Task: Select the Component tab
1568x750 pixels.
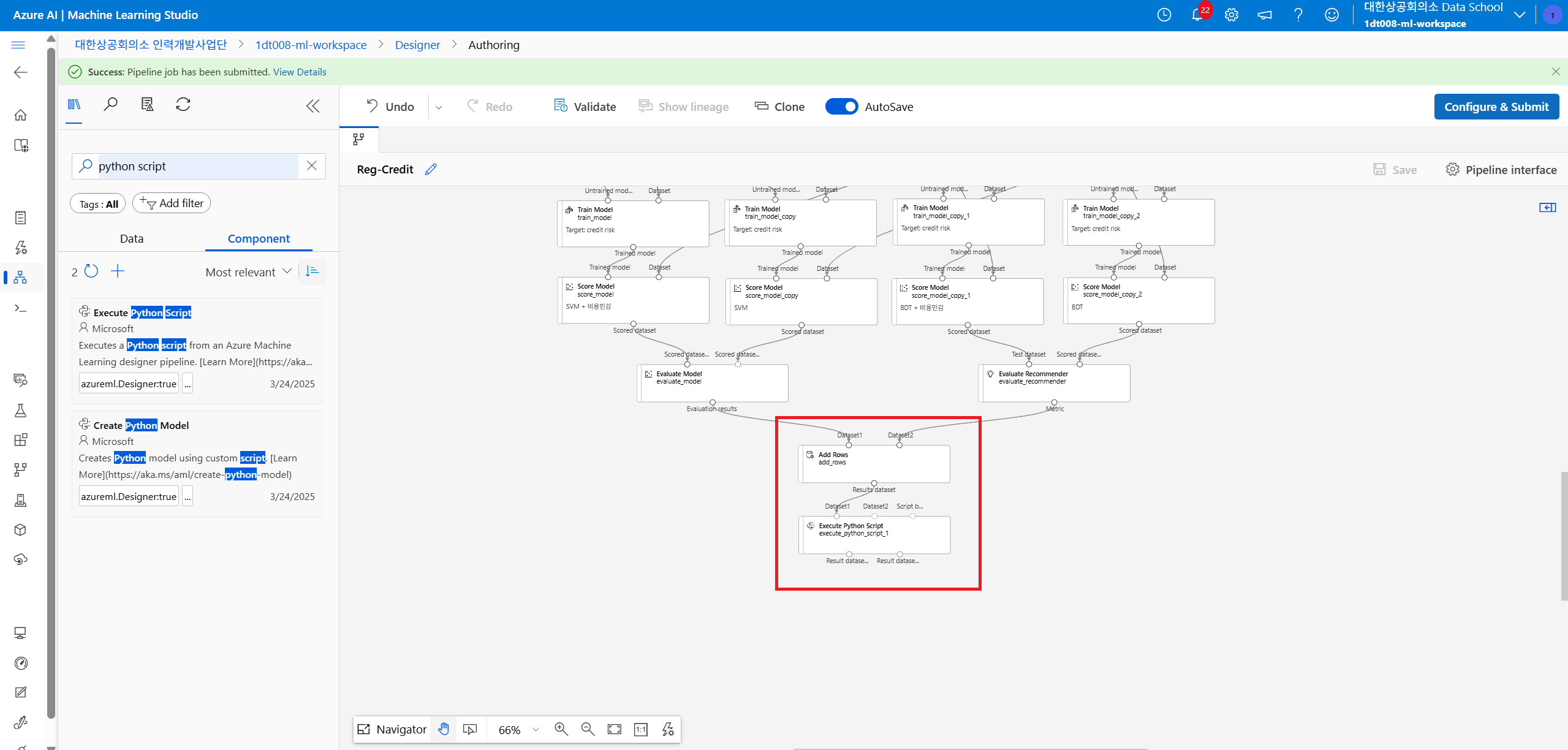Action: pyautogui.click(x=259, y=238)
